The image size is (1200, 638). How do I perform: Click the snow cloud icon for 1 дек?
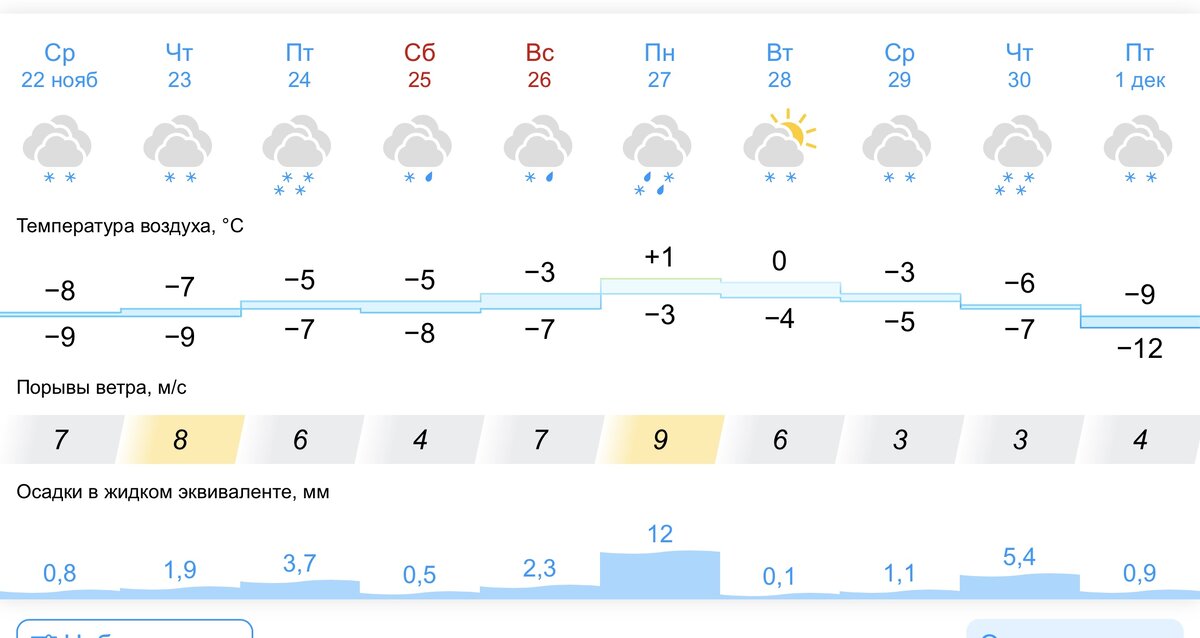tap(1139, 151)
